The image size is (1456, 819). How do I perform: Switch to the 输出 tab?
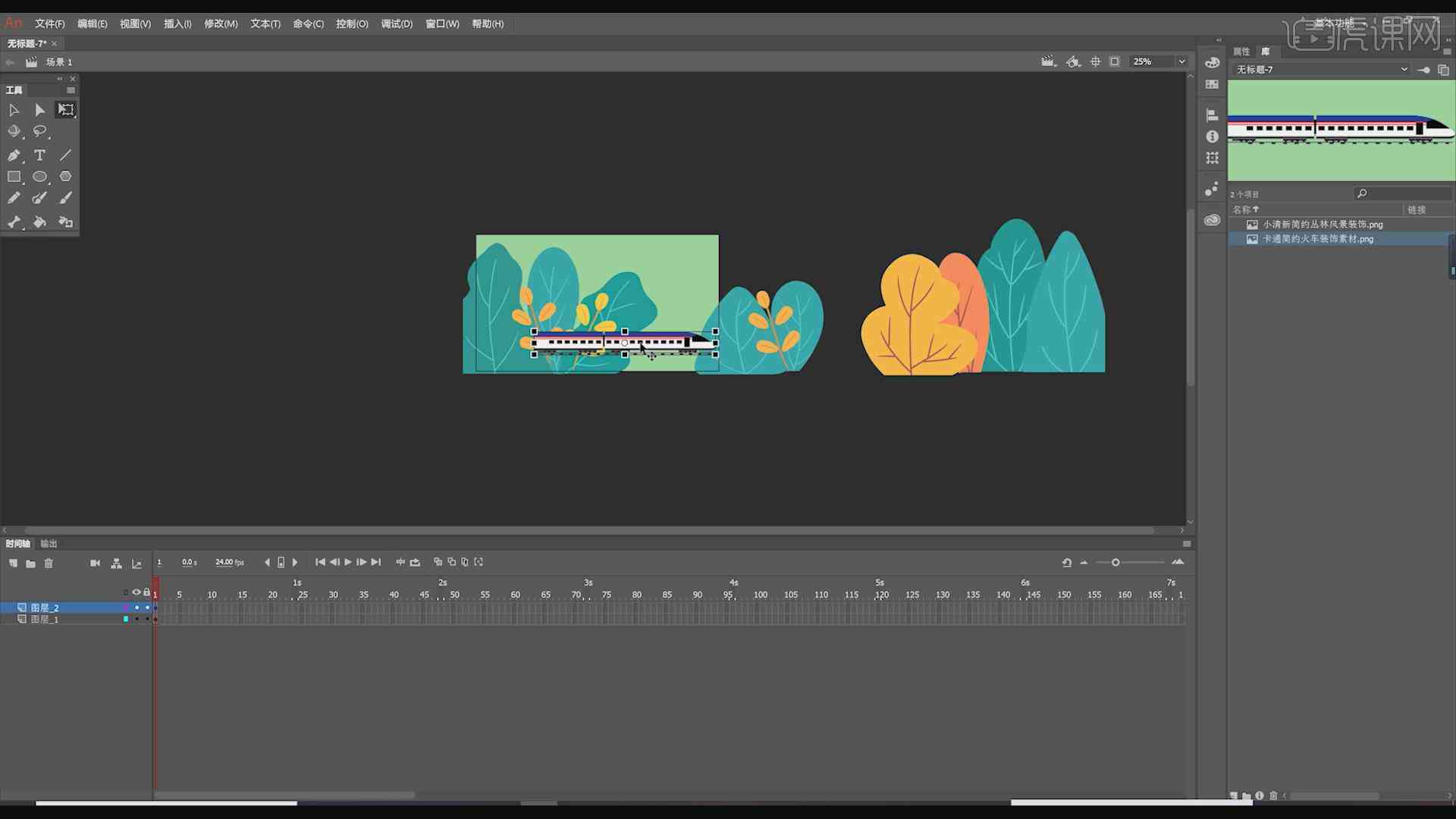[49, 544]
